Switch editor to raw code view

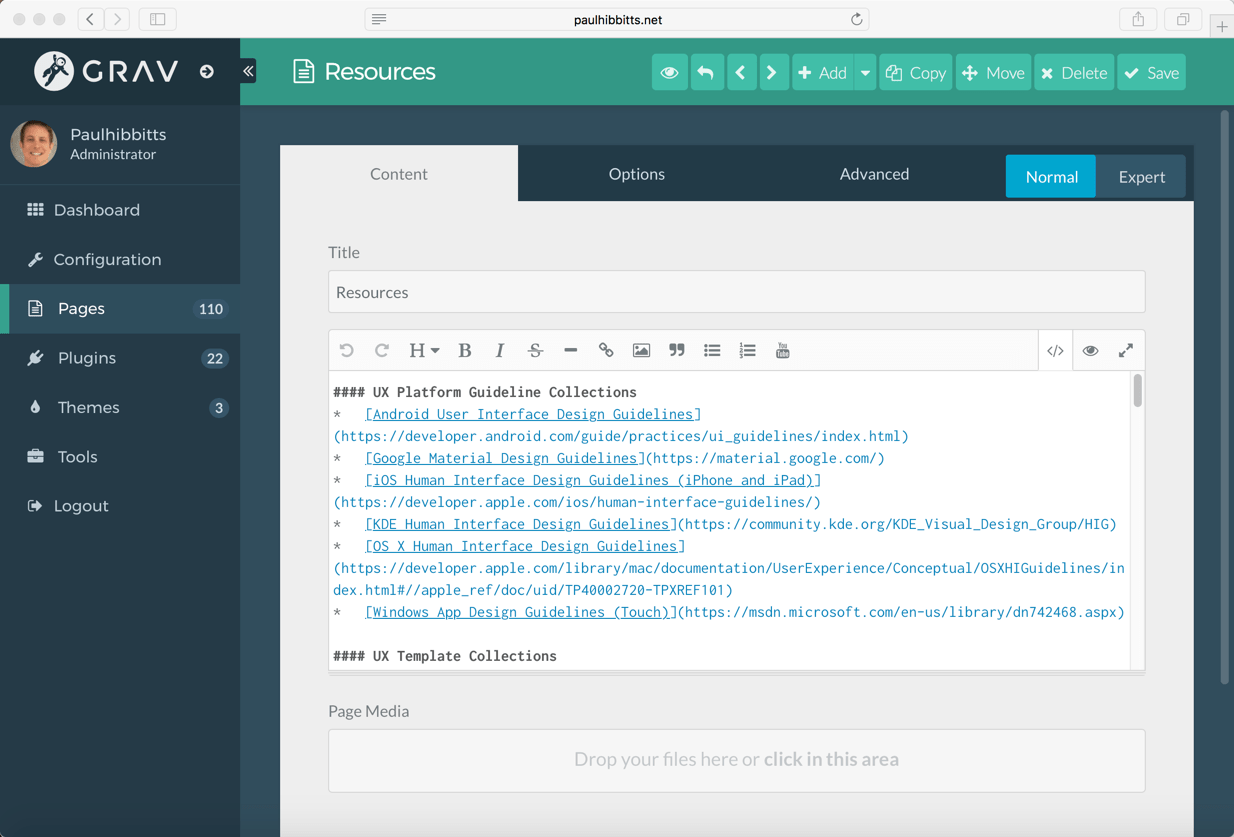click(1055, 350)
